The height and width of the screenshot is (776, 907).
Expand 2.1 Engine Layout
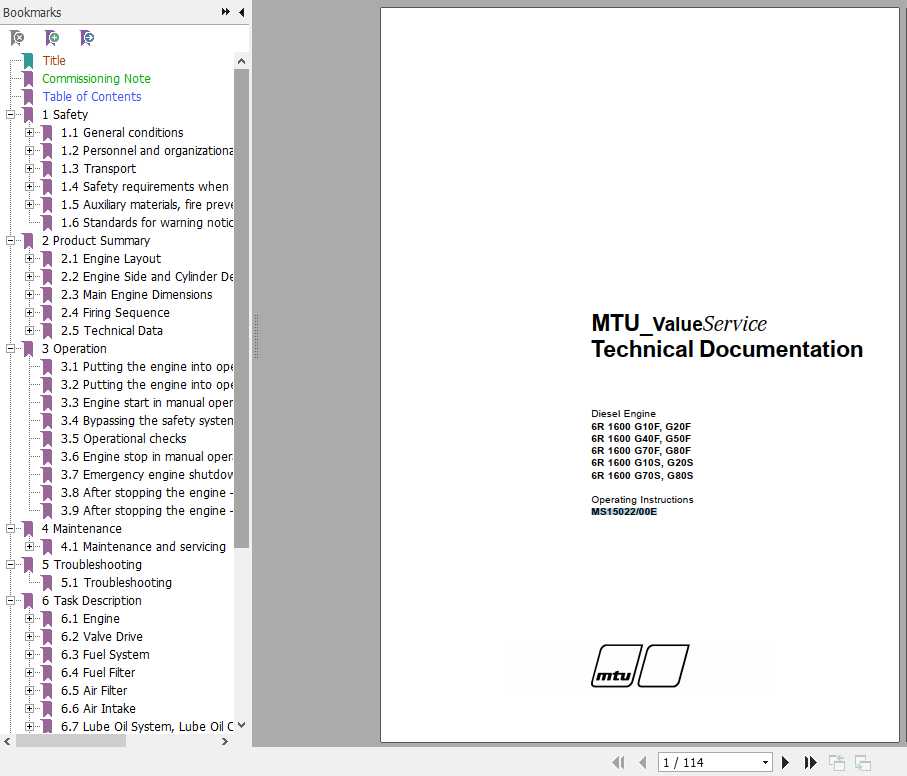pyautogui.click(x=30, y=258)
